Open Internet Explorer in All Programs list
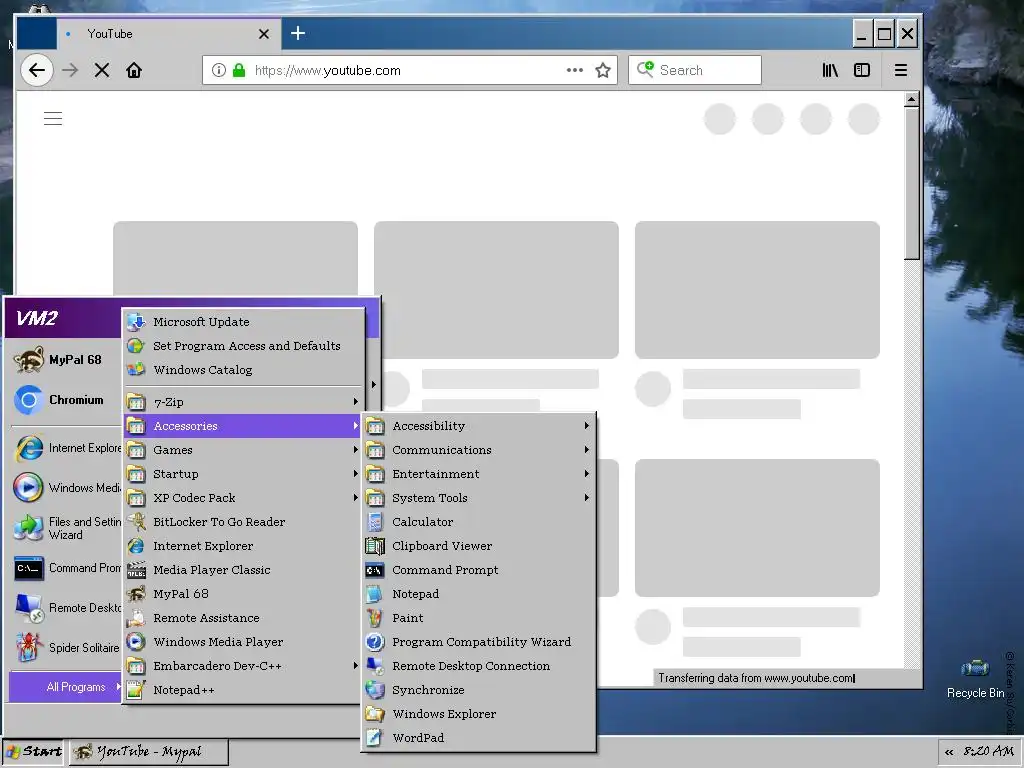 pyautogui.click(x=243, y=546)
